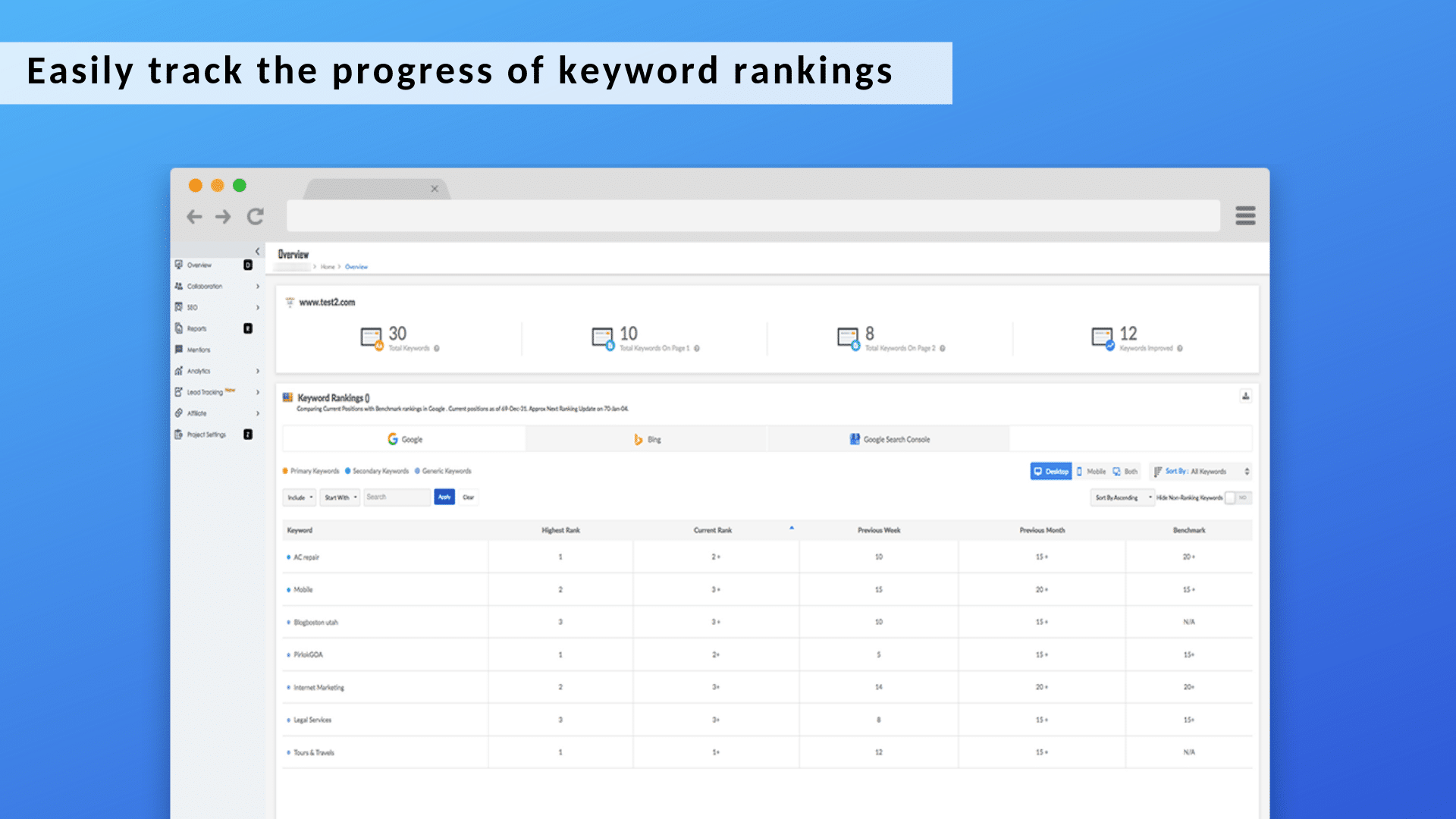
Task: Click info icon beside Keywords On Page 1
Action: 697,349
